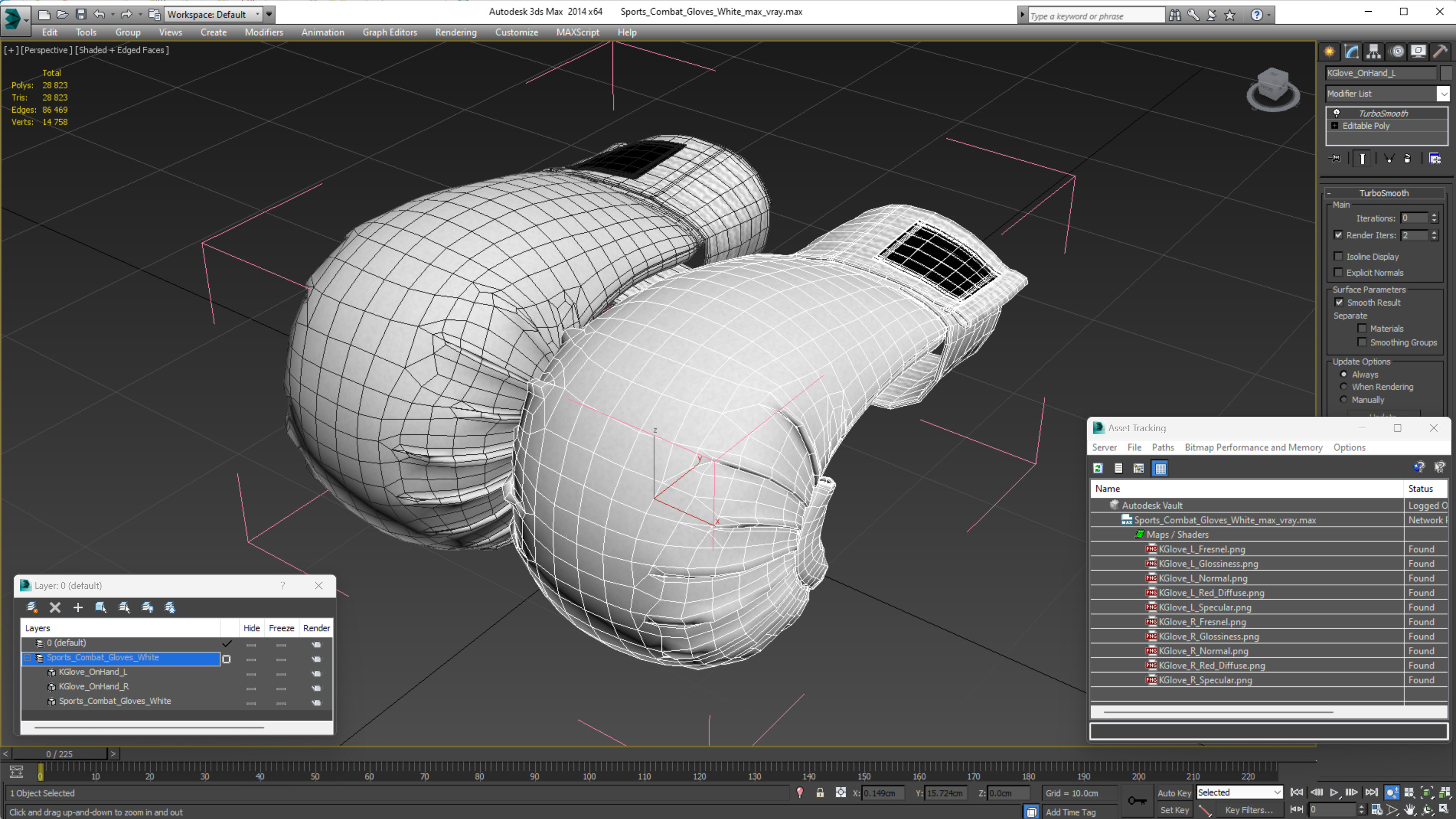
Task: Open the Modifier List dropdown
Action: point(1387,93)
